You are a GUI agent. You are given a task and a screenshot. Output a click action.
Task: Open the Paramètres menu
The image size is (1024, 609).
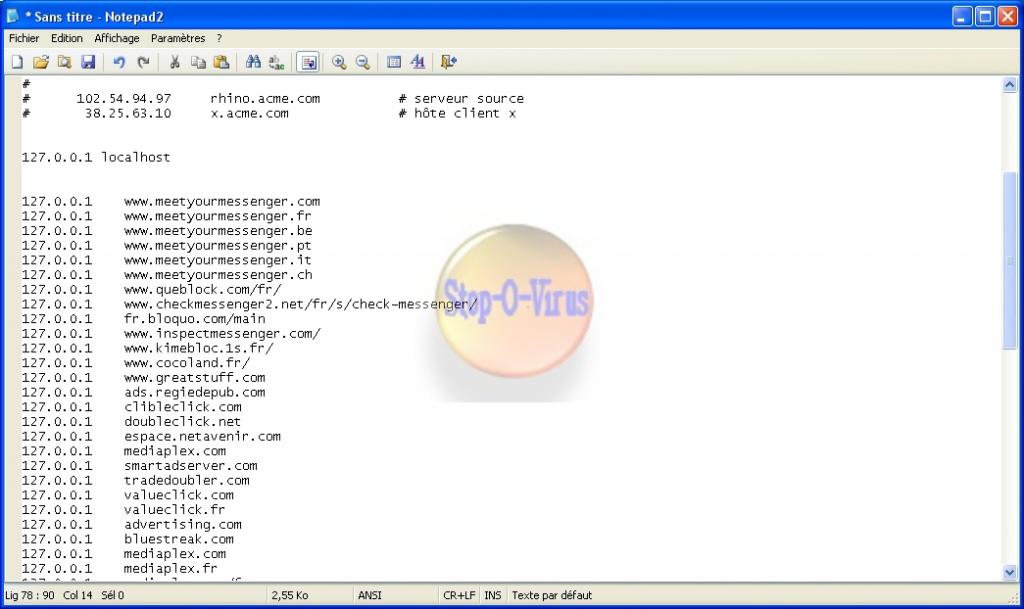178,39
